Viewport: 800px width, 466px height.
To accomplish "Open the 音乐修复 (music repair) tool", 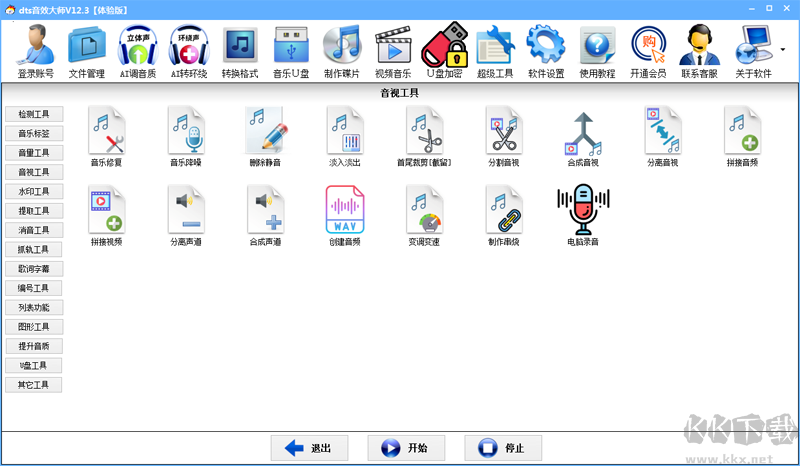I will click(x=105, y=130).
